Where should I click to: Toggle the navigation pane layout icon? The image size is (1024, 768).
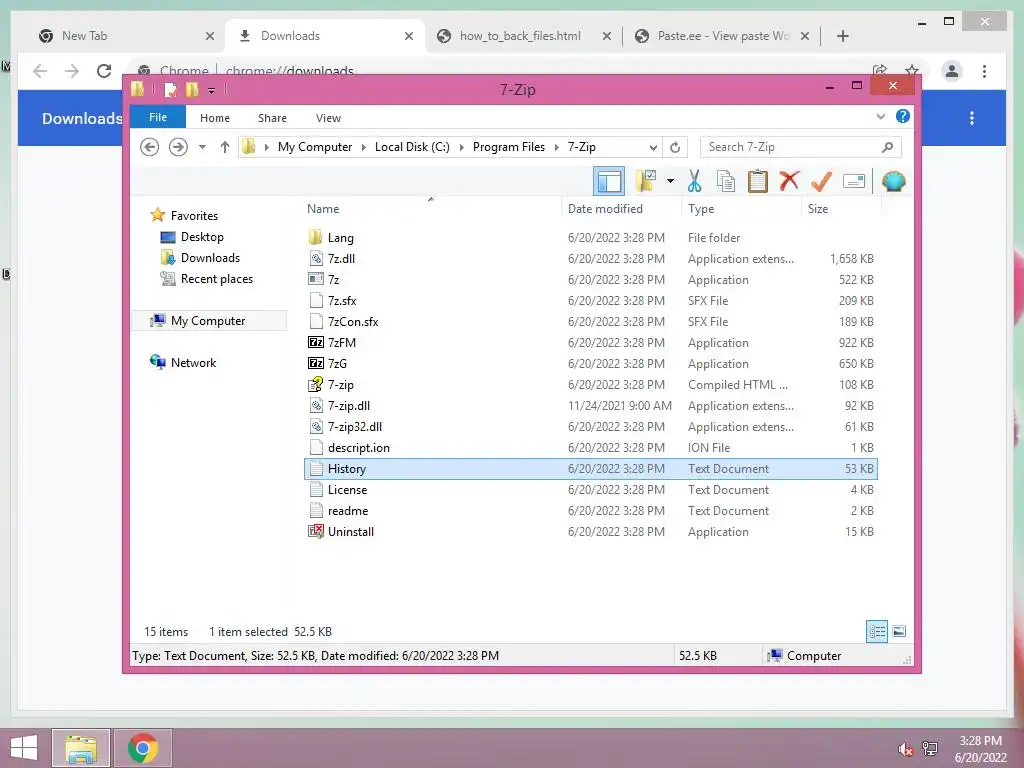click(609, 182)
